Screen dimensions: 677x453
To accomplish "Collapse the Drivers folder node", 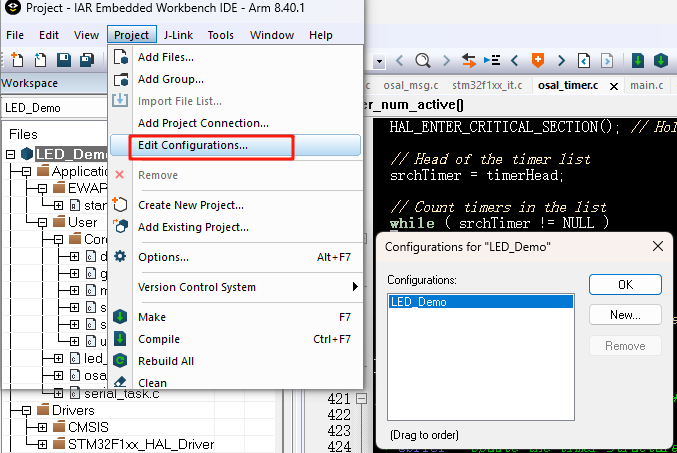I will [26, 410].
